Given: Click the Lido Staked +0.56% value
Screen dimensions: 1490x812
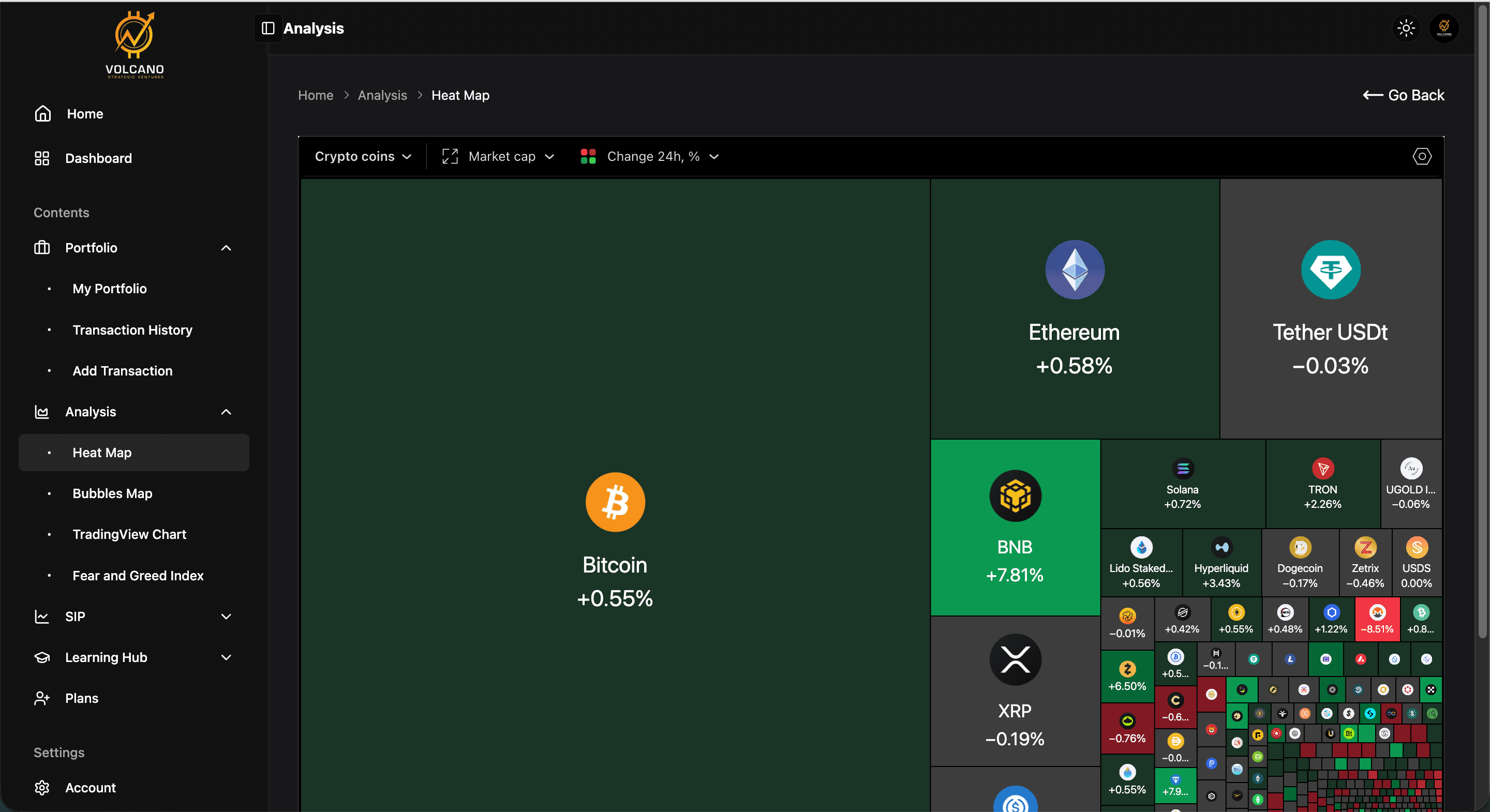Looking at the screenshot, I should [1141, 583].
